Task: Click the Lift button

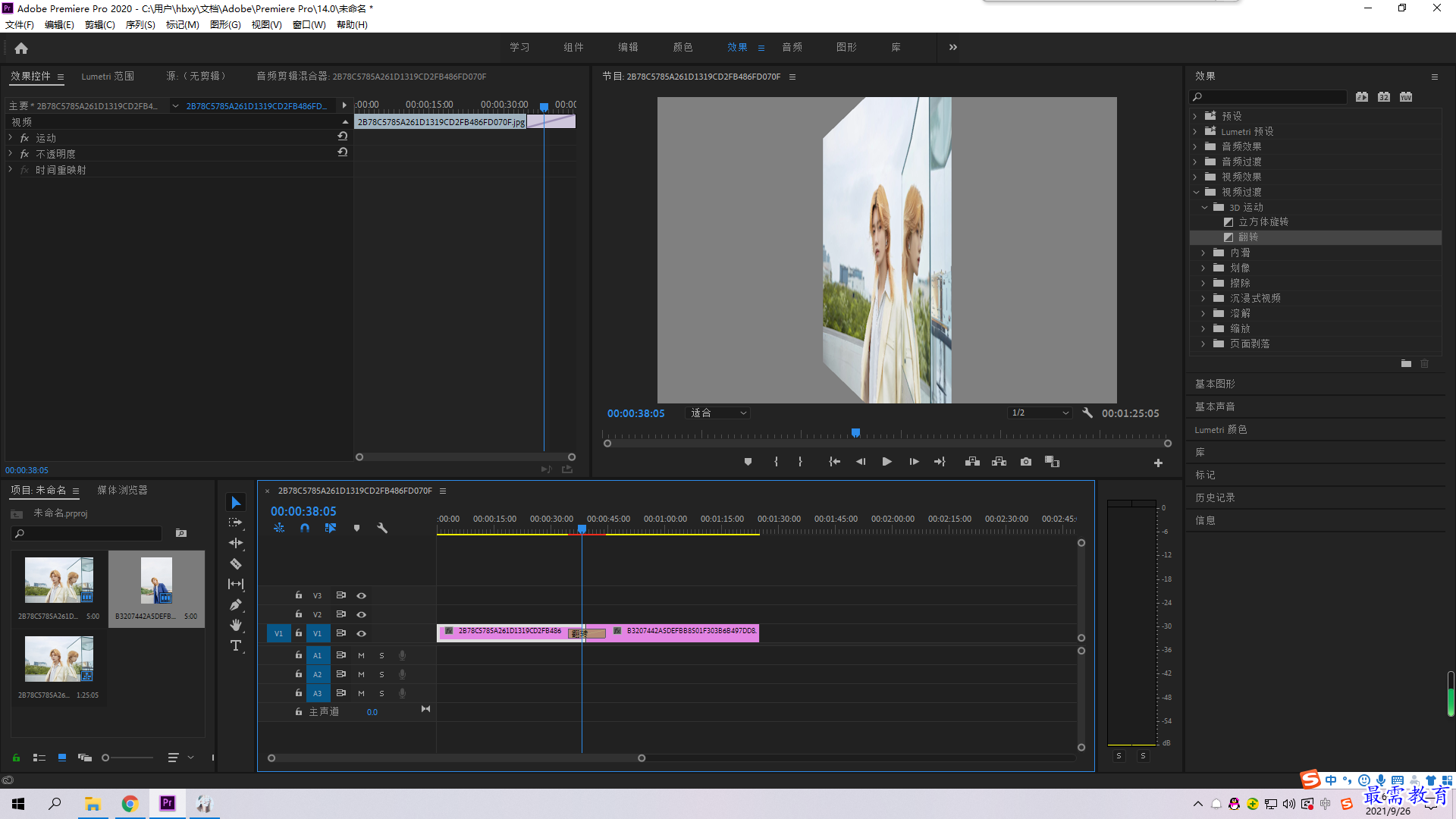Action: (x=972, y=462)
